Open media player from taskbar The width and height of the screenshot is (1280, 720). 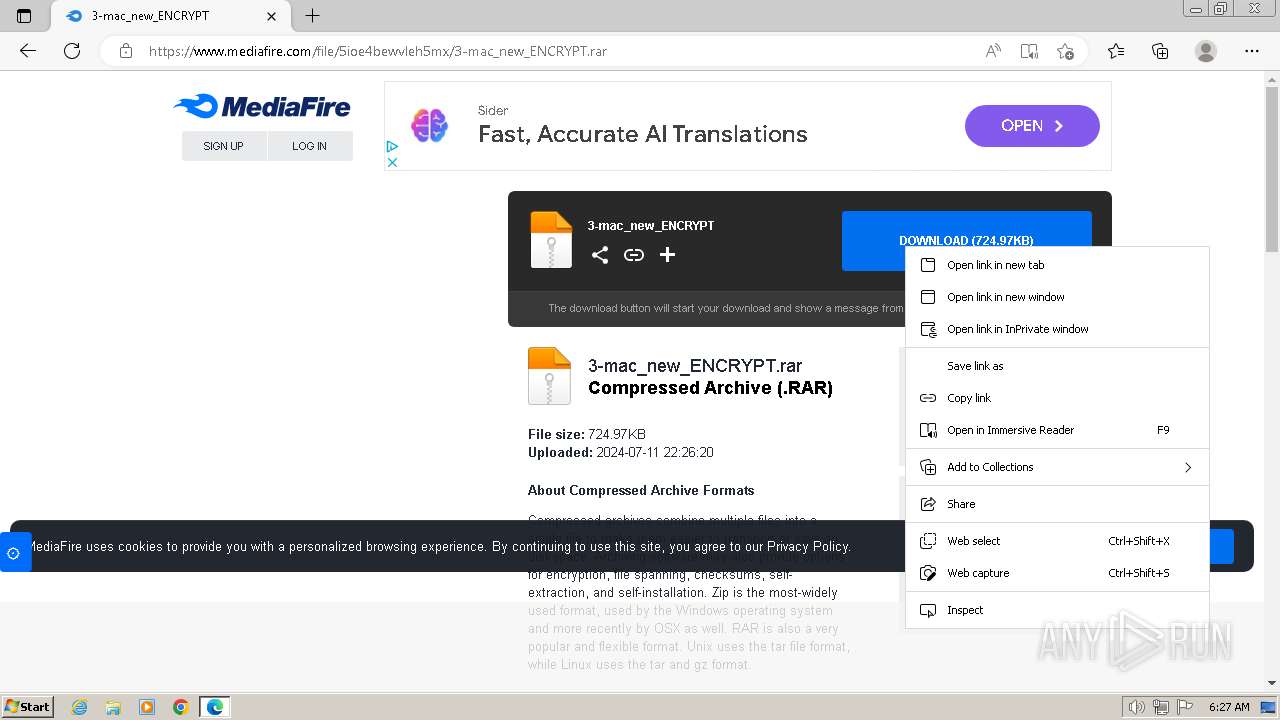[x=147, y=707]
